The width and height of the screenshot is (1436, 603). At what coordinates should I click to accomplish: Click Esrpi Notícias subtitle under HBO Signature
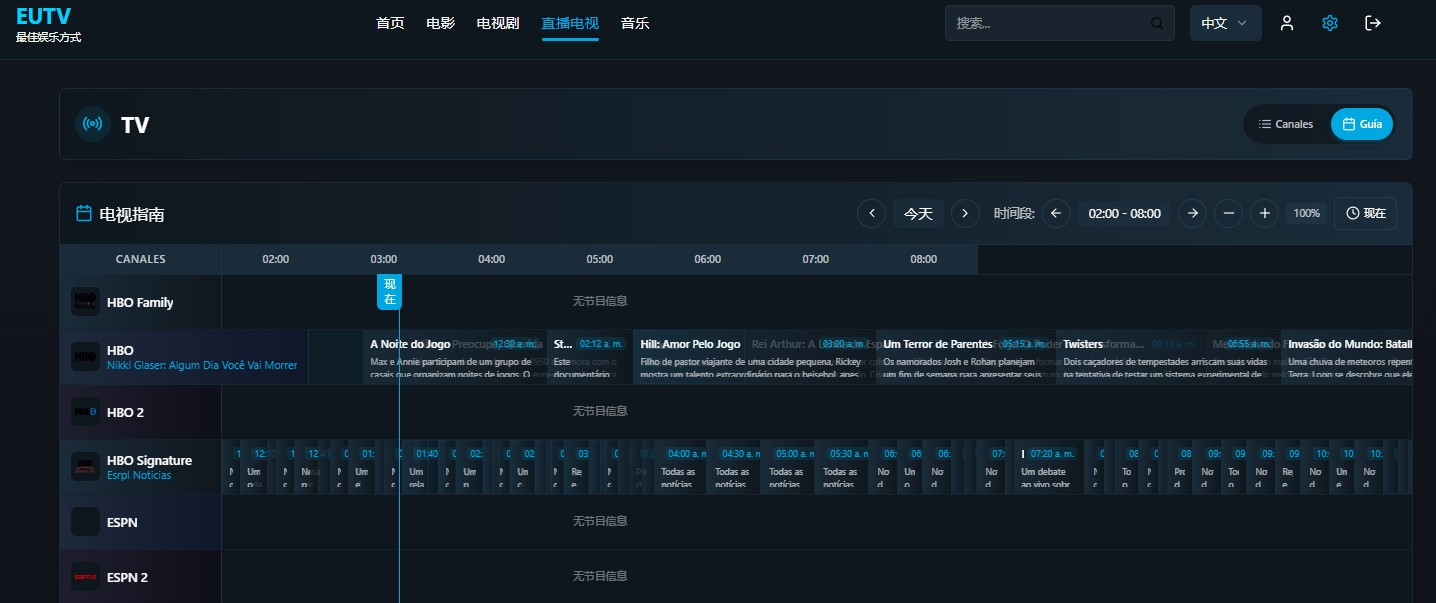[x=139, y=475]
